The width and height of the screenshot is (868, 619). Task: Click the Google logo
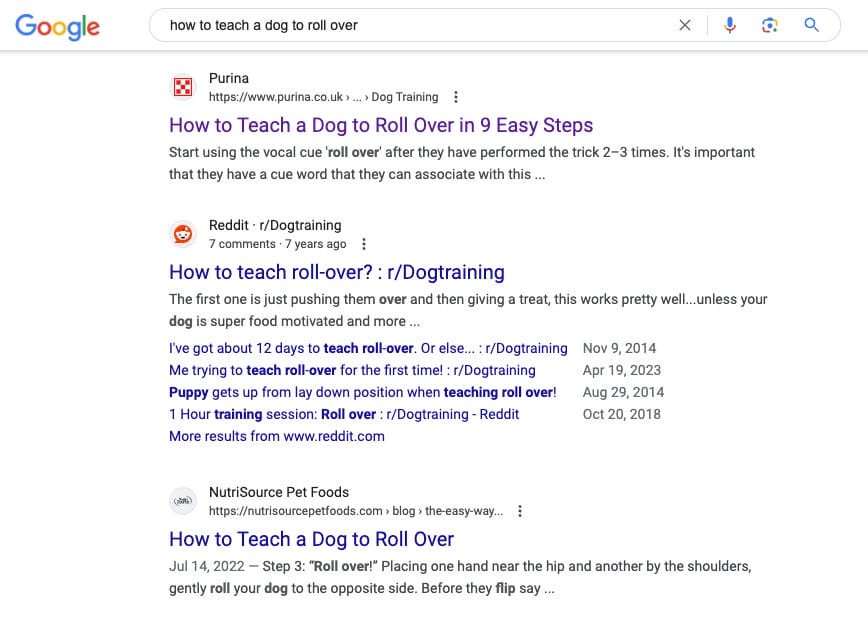[58, 27]
